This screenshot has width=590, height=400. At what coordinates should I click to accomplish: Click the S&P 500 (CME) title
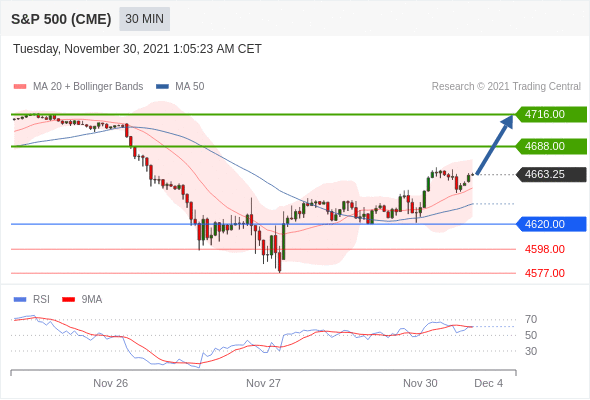tap(61, 19)
